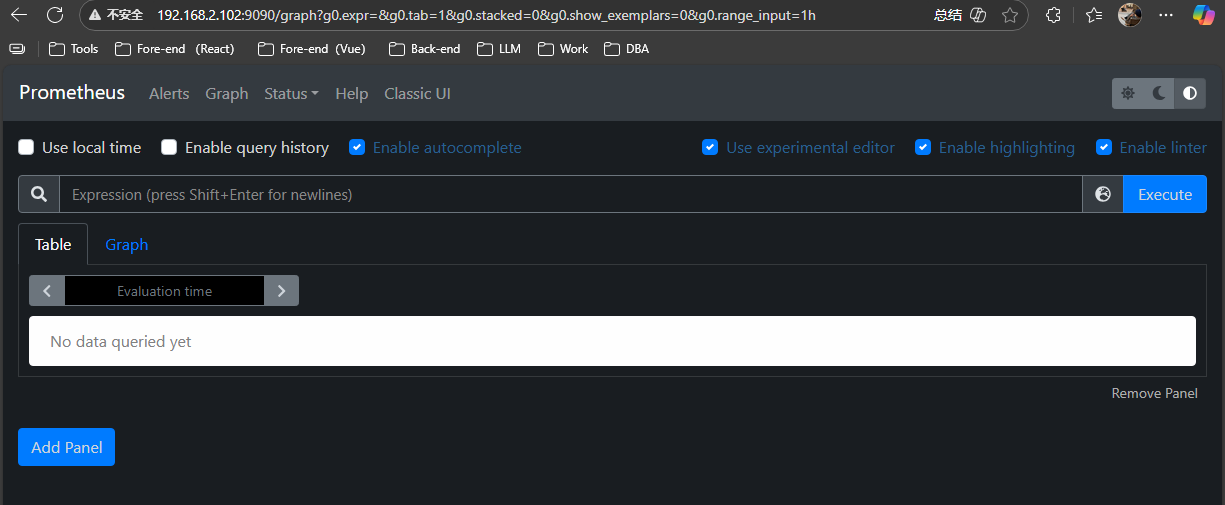Click the not-secure warning icon in the address bar
Viewport: 1225px width, 505px height.
pos(95,15)
